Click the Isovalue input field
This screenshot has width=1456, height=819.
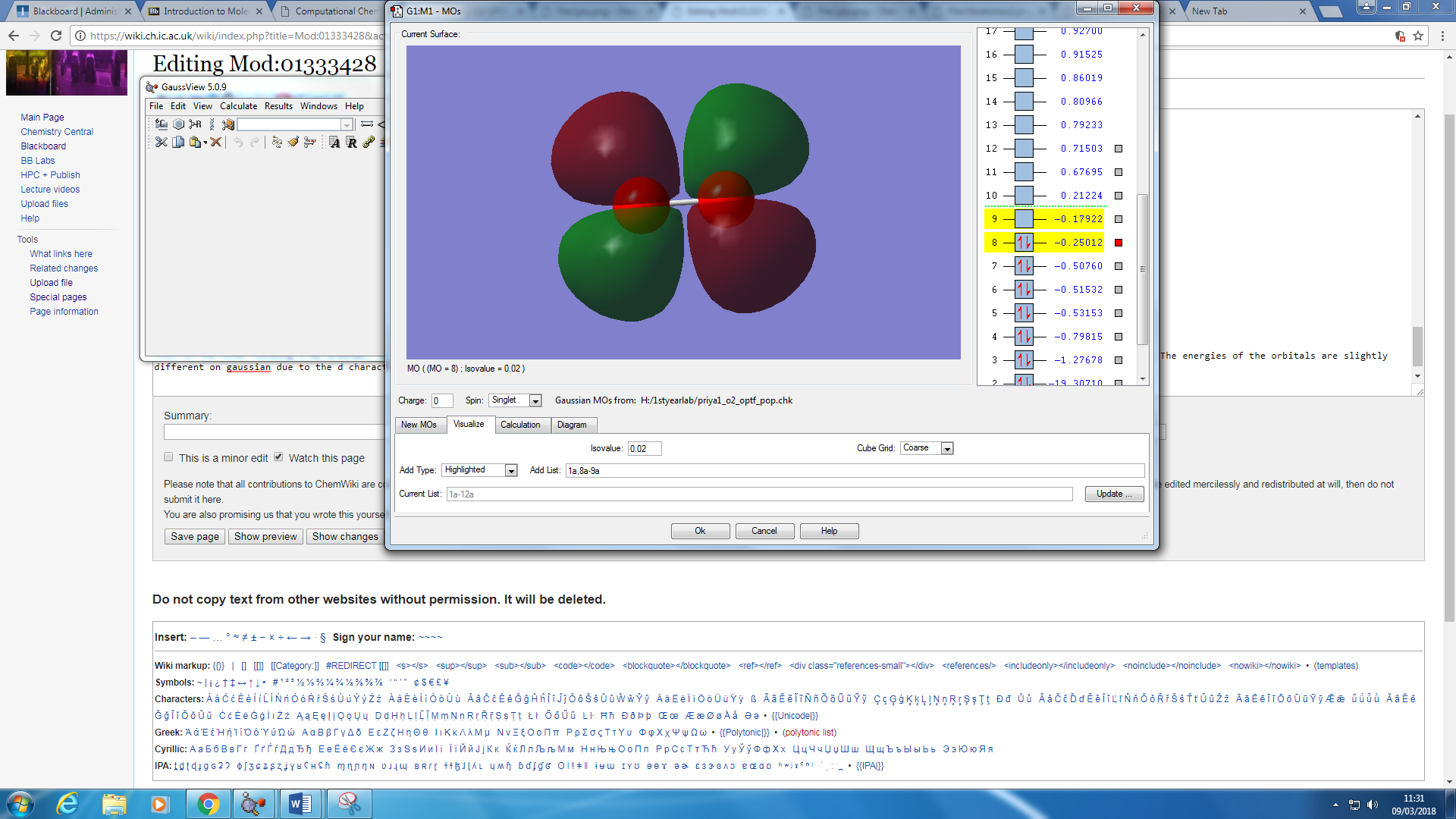click(645, 449)
